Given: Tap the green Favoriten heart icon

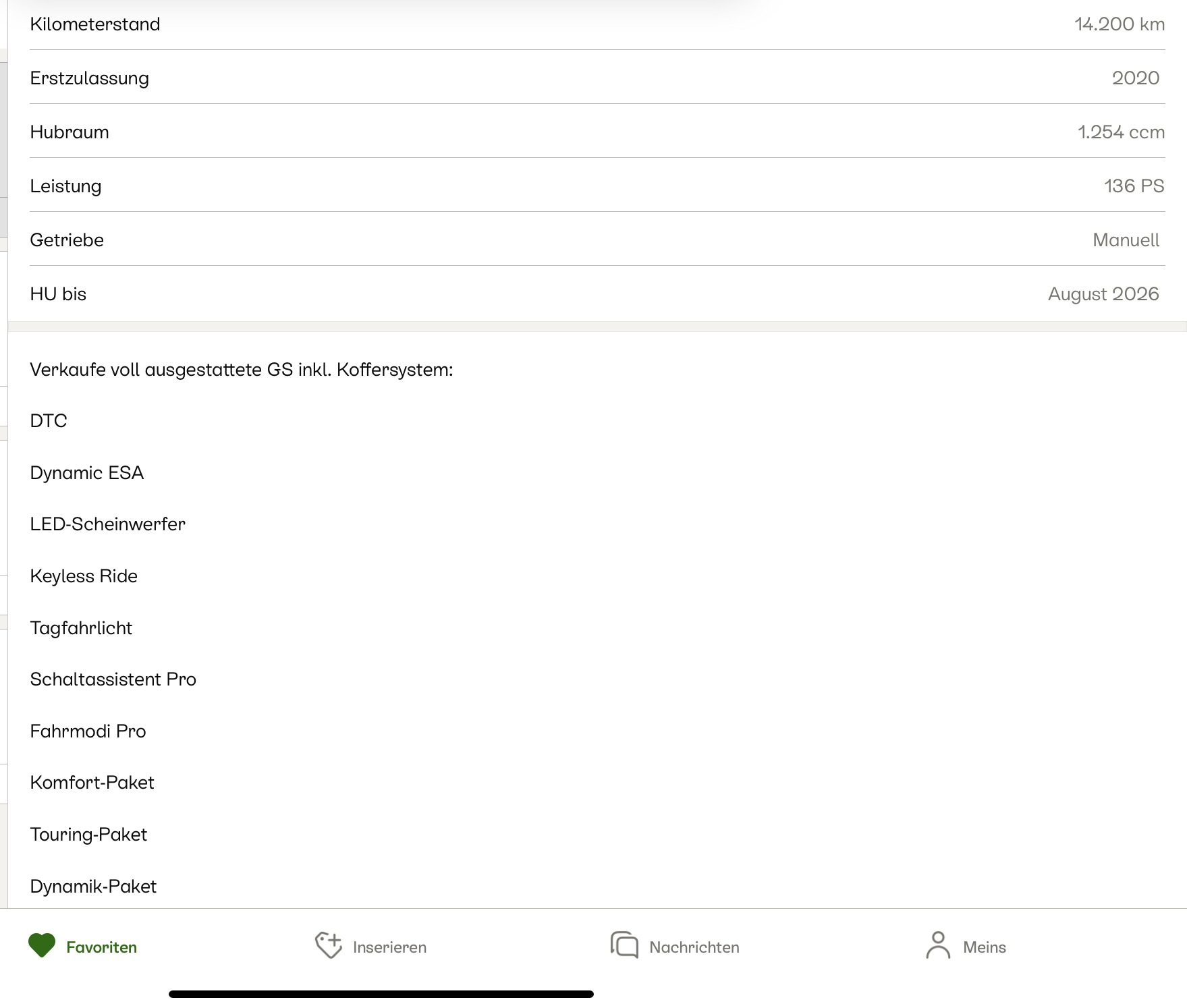Looking at the screenshot, I should click(42, 945).
